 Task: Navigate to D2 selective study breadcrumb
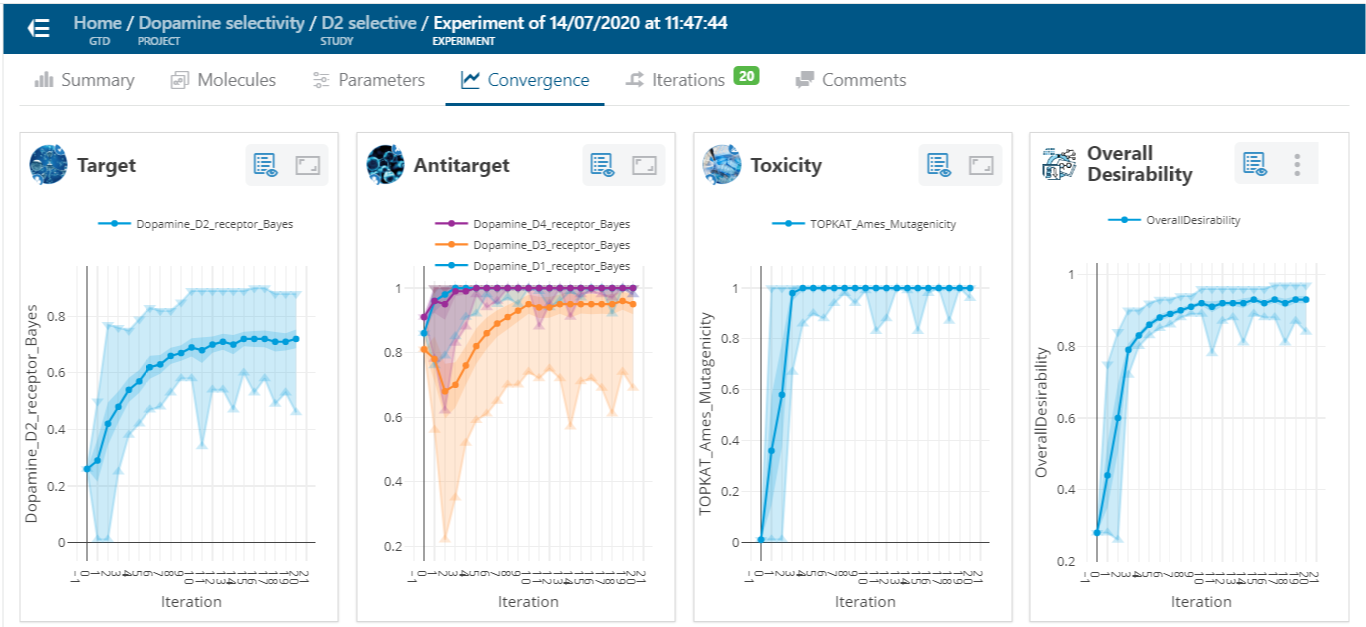[x=368, y=22]
